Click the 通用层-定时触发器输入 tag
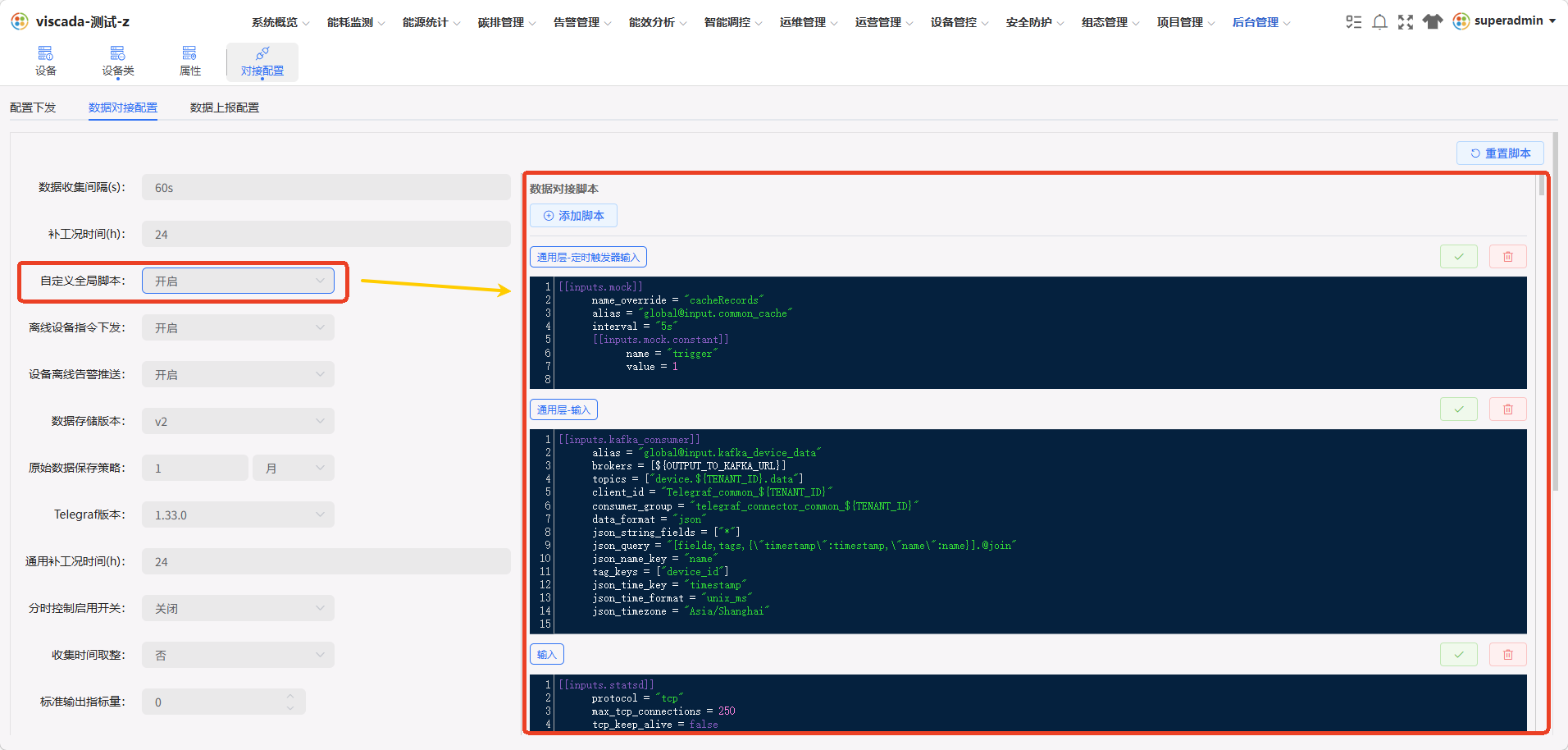 coord(588,258)
